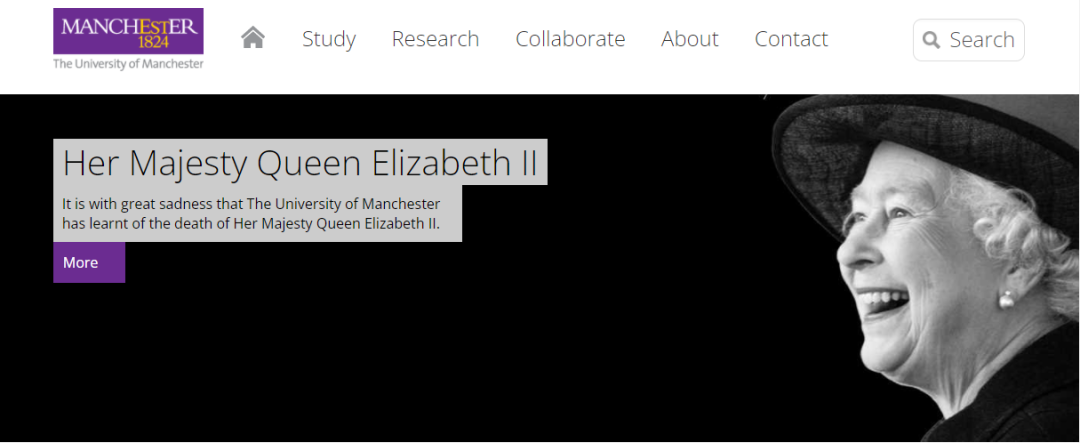Click the search magnifier icon
This screenshot has height=443, width=1080.
(931, 40)
